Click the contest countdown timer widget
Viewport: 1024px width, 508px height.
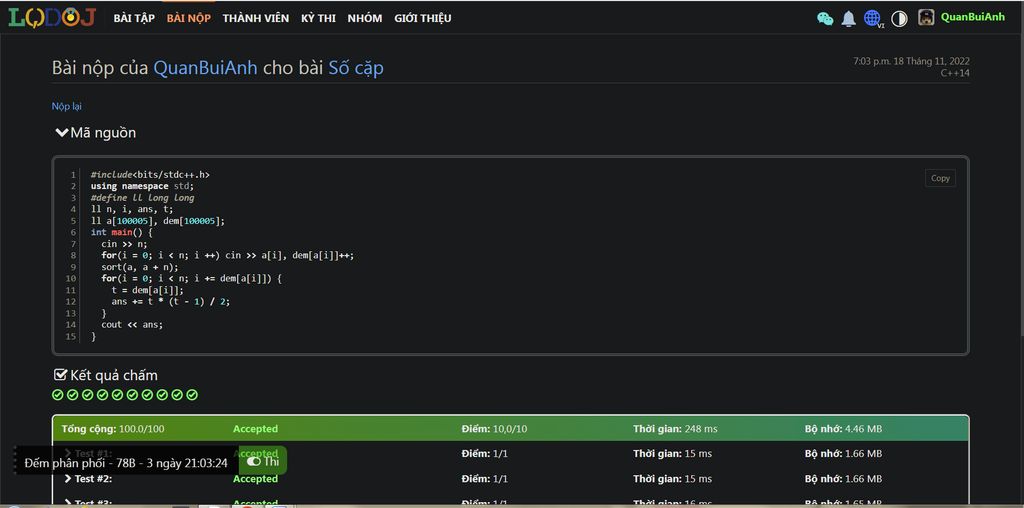(126, 463)
